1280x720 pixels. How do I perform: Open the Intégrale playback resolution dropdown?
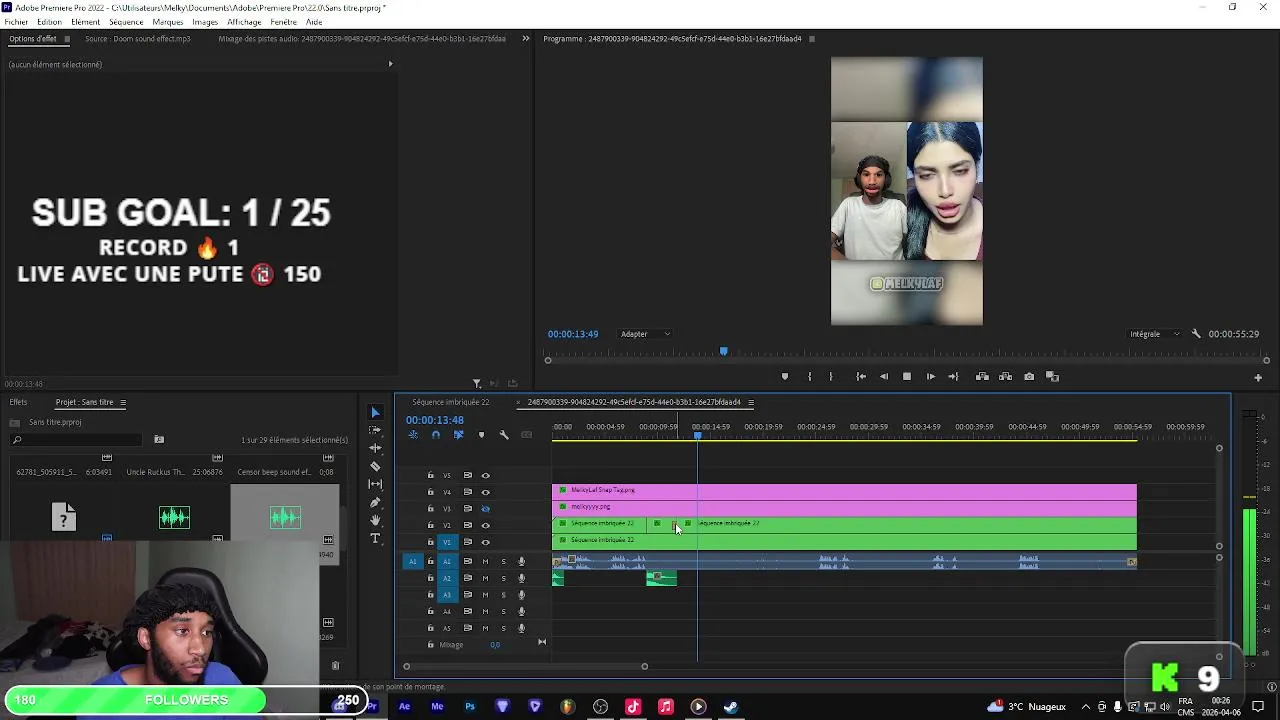click(1154, 334)
